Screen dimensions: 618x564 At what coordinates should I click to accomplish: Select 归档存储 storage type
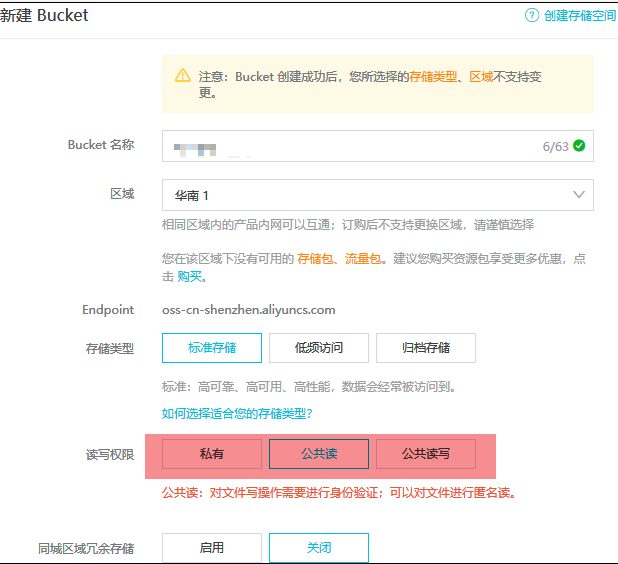[426, 348]
